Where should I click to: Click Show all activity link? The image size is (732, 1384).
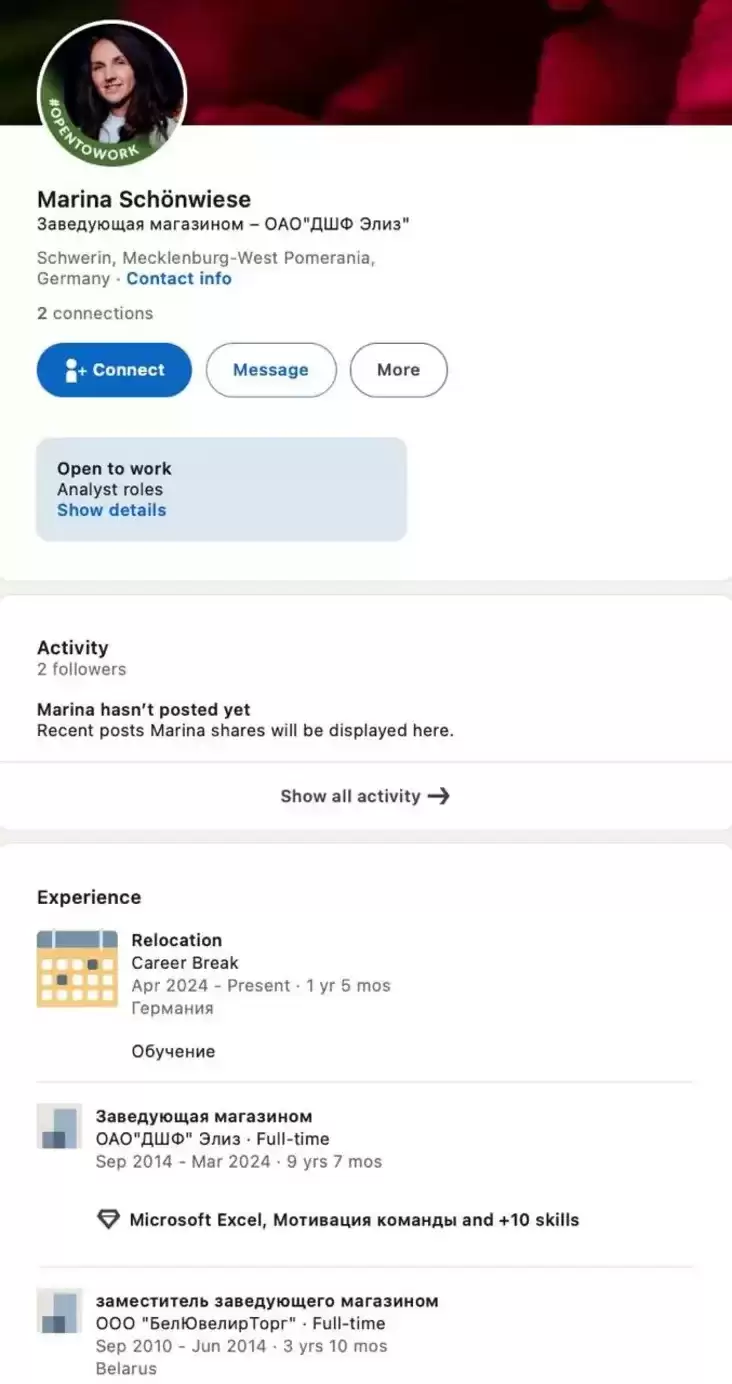[350, 796]
